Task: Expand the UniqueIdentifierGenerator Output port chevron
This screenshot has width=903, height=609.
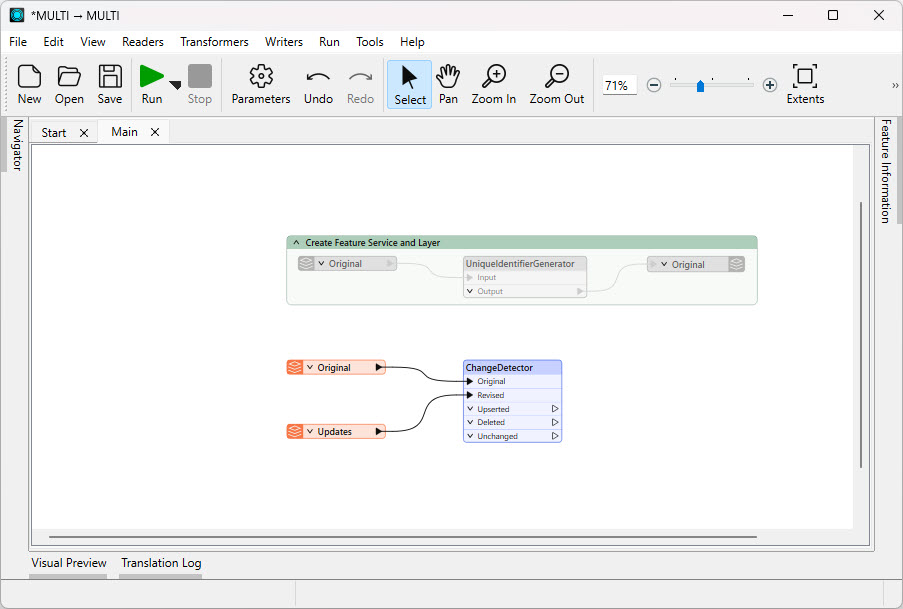Action: (470, 291)
